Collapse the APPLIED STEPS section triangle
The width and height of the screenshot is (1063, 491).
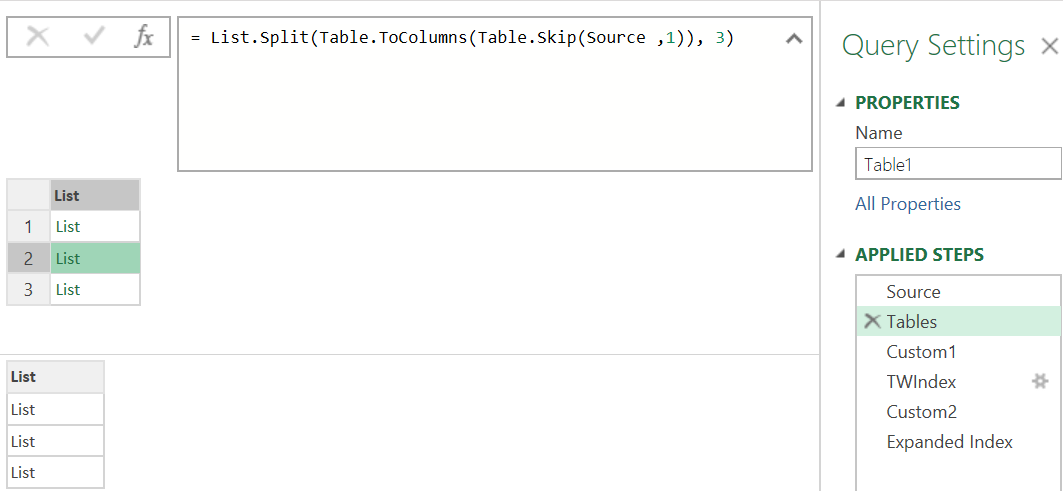coord(841,255)
